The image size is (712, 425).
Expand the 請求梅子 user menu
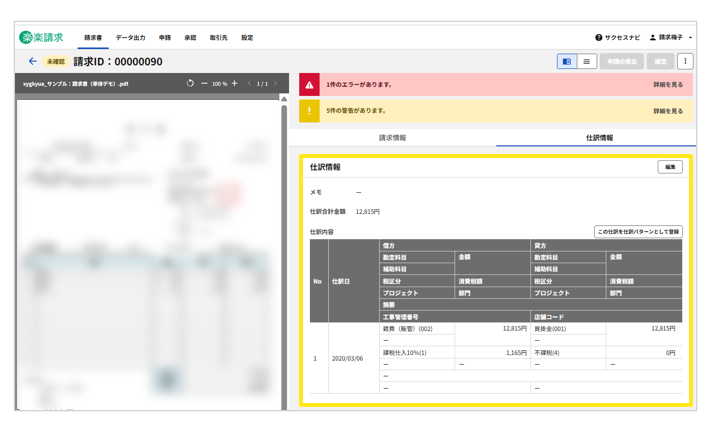point(670,38)
